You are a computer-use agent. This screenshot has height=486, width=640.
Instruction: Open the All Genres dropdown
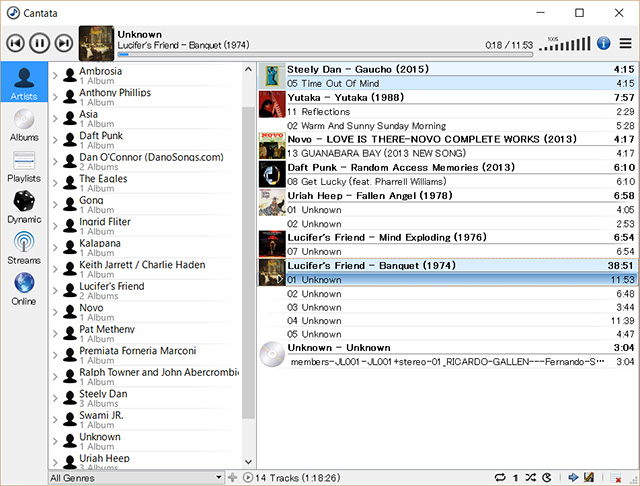136,478
